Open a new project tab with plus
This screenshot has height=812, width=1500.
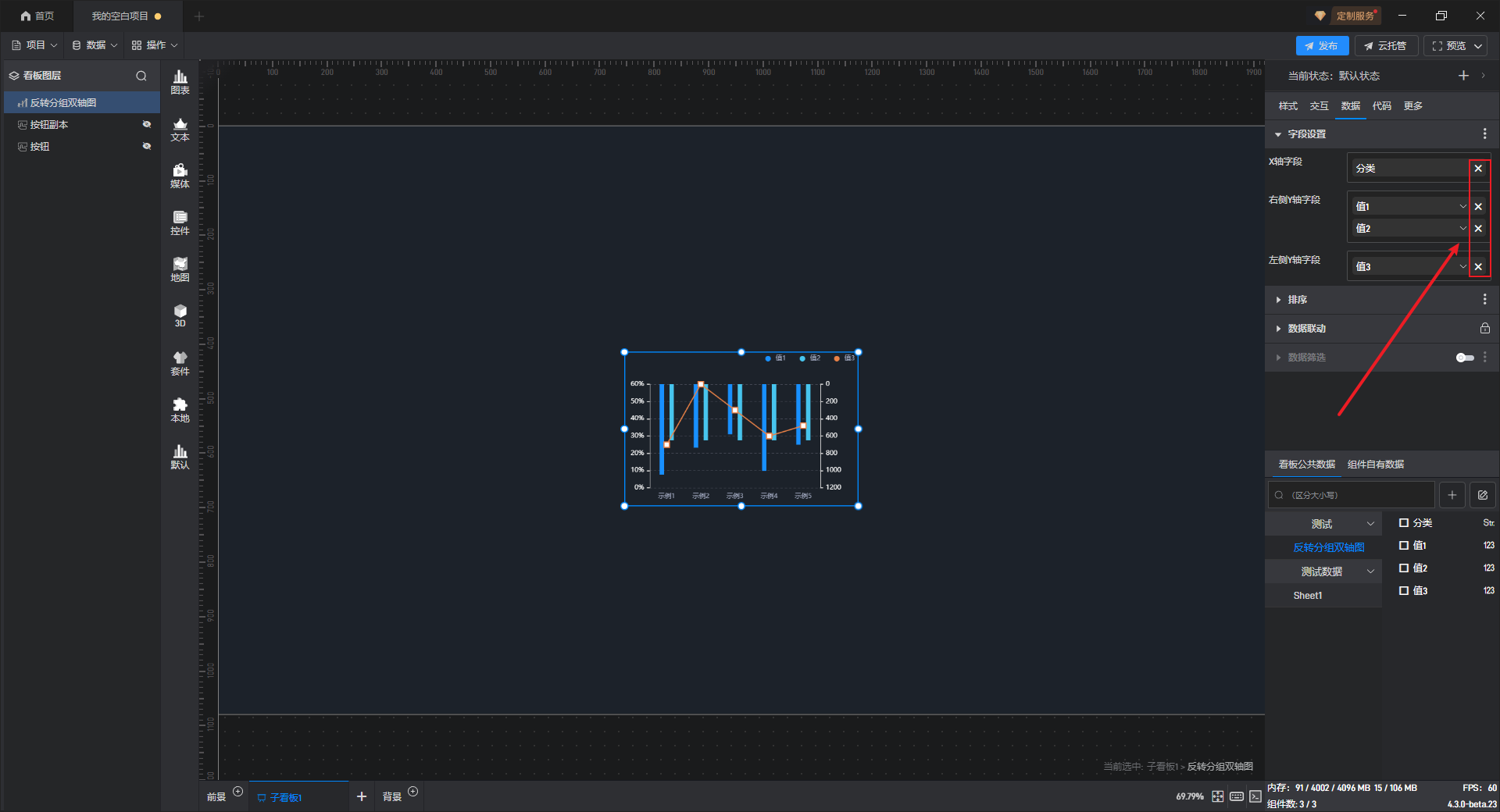[199, 16]
